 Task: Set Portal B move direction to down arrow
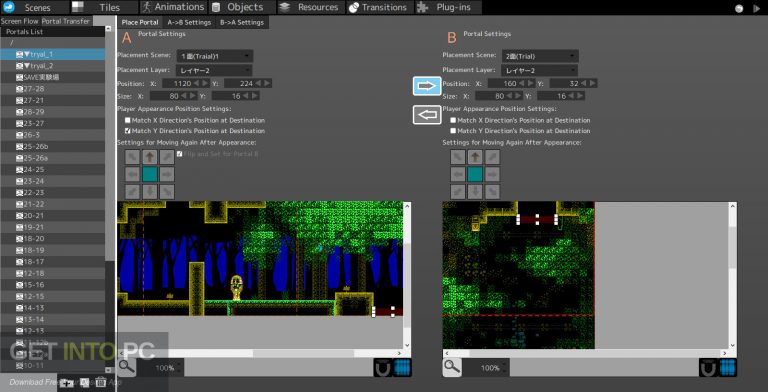coord(475,191)
